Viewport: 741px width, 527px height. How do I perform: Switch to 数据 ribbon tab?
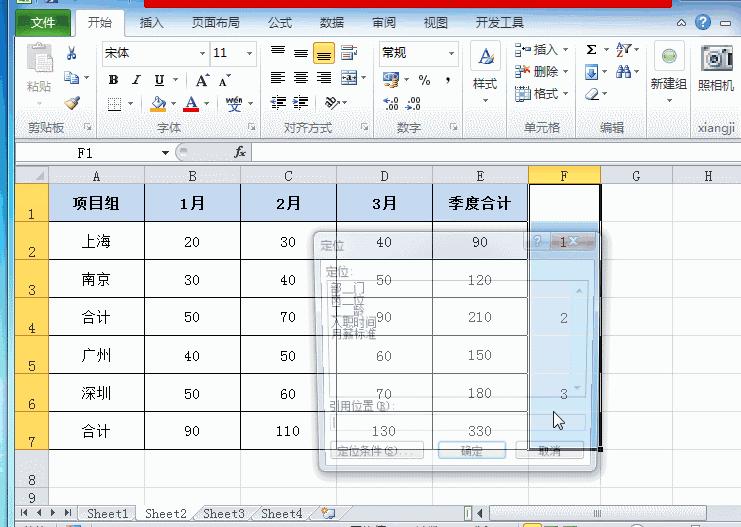pos(331,23)
